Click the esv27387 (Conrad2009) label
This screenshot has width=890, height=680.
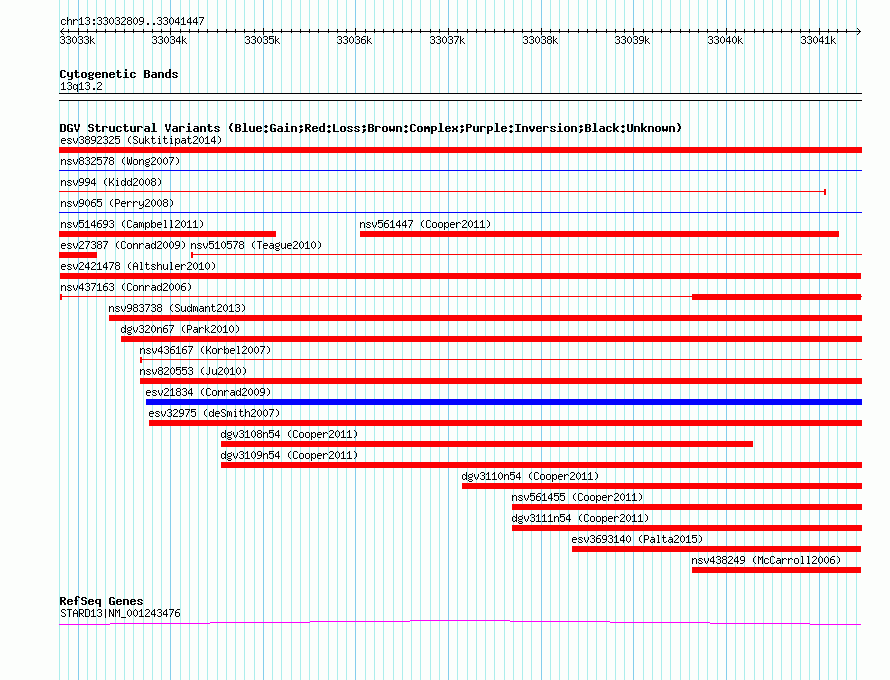(123, 245)
